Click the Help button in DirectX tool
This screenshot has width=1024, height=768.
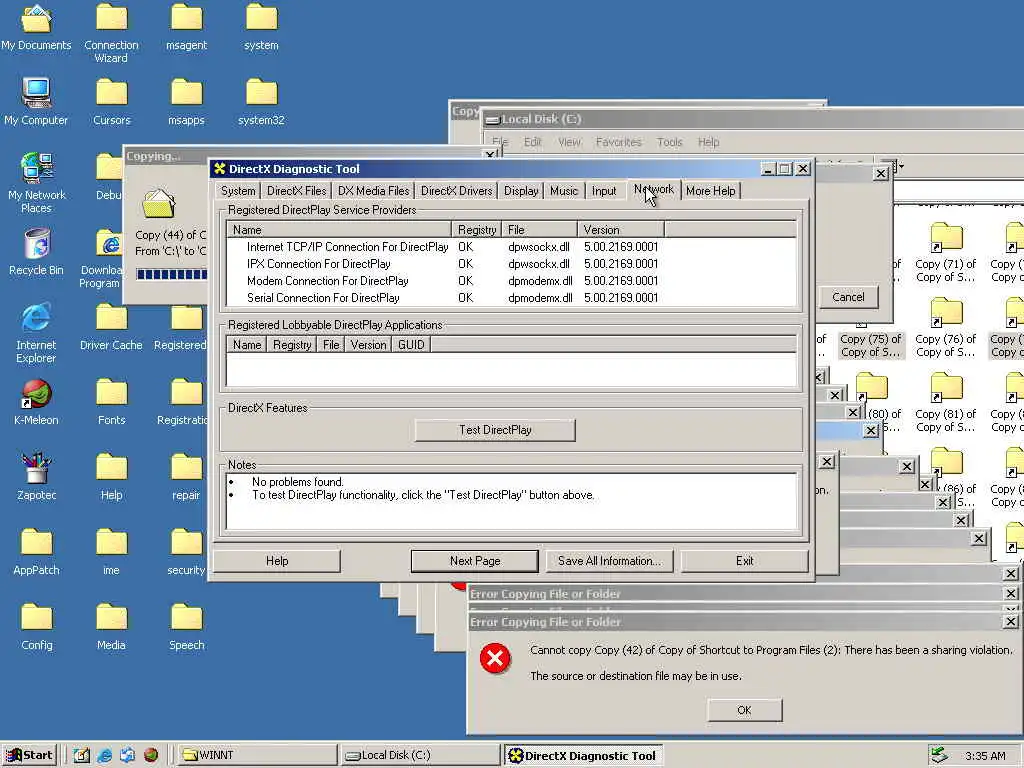pyautogui.click(x=277, y=561)
